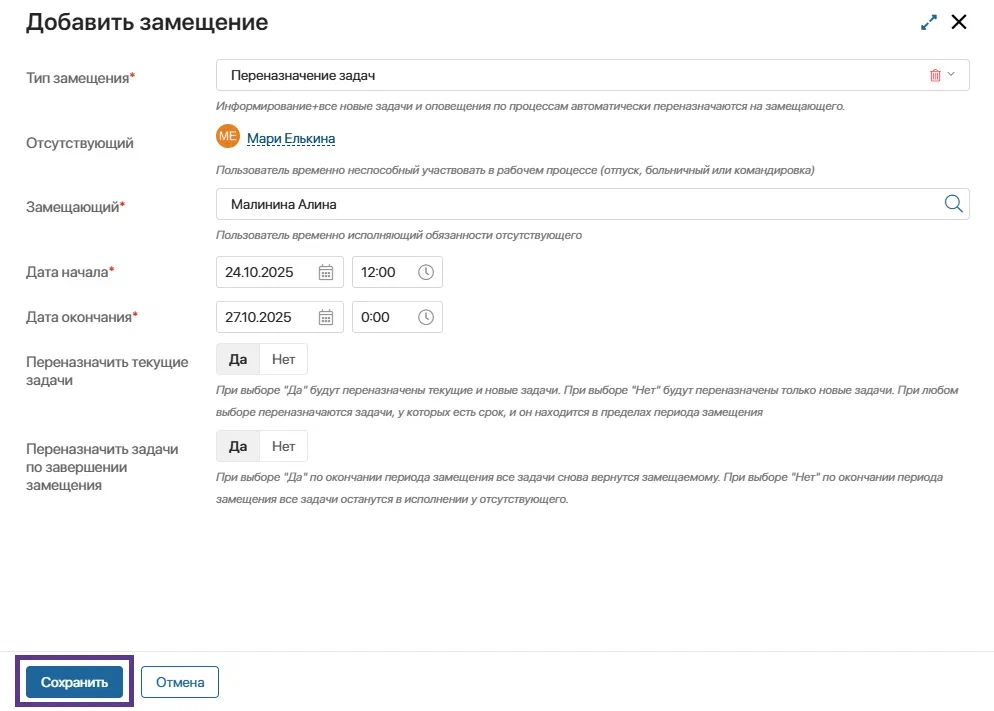Click the expand dialog arrows icon
This screenshot has width=994, height=711.
click(929, 22)
